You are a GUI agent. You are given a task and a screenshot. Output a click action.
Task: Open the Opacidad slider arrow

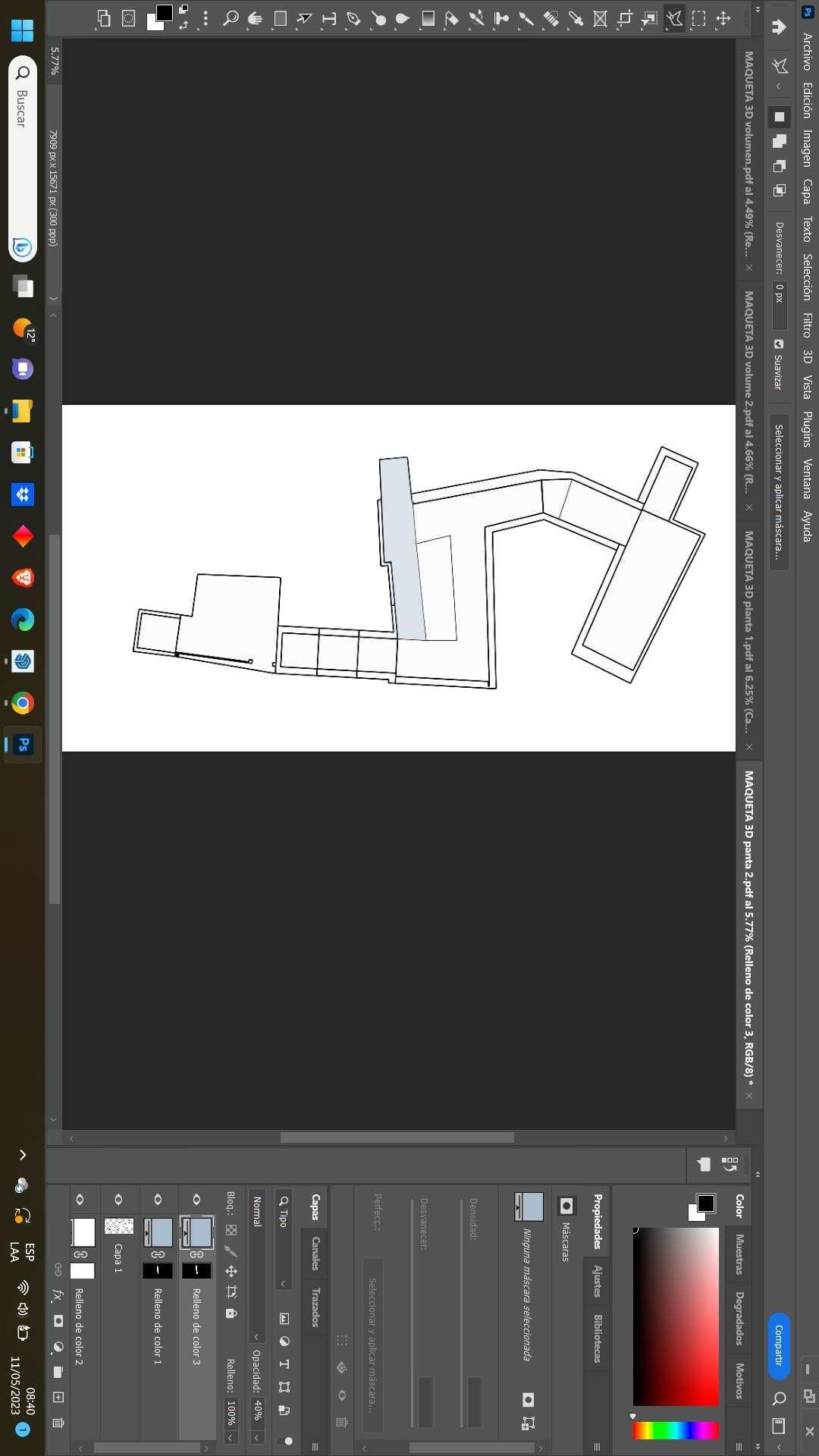point(257,1438)
